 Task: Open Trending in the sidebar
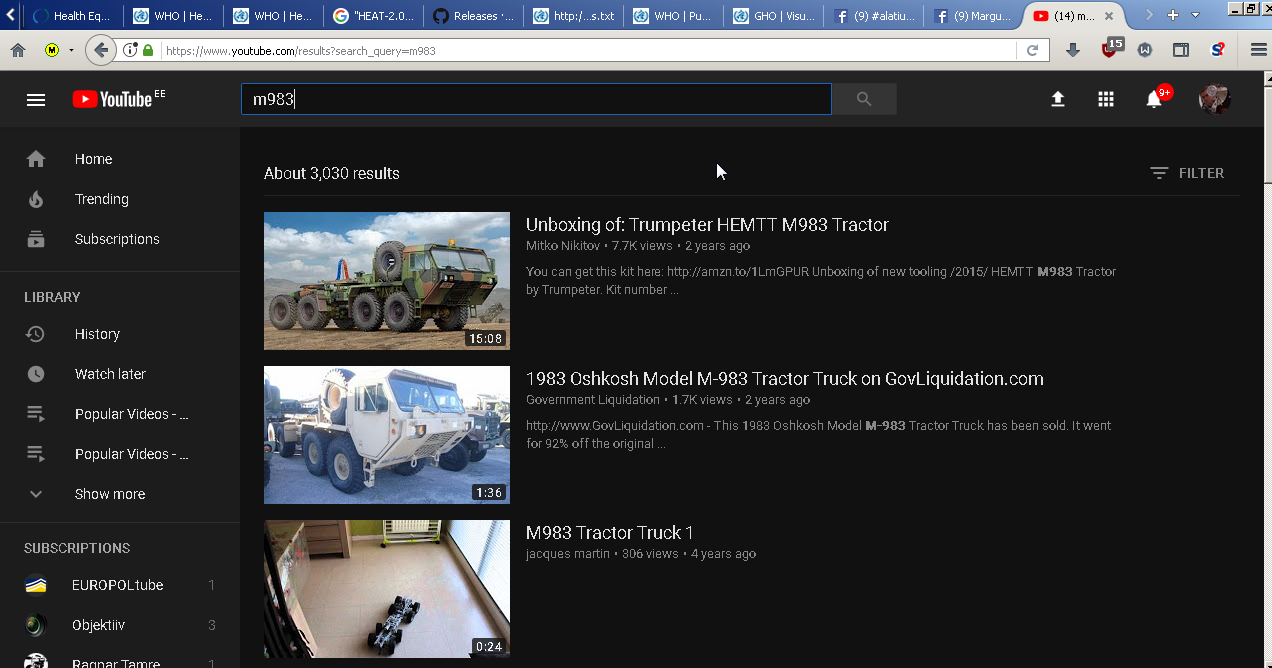coord(101,199)
